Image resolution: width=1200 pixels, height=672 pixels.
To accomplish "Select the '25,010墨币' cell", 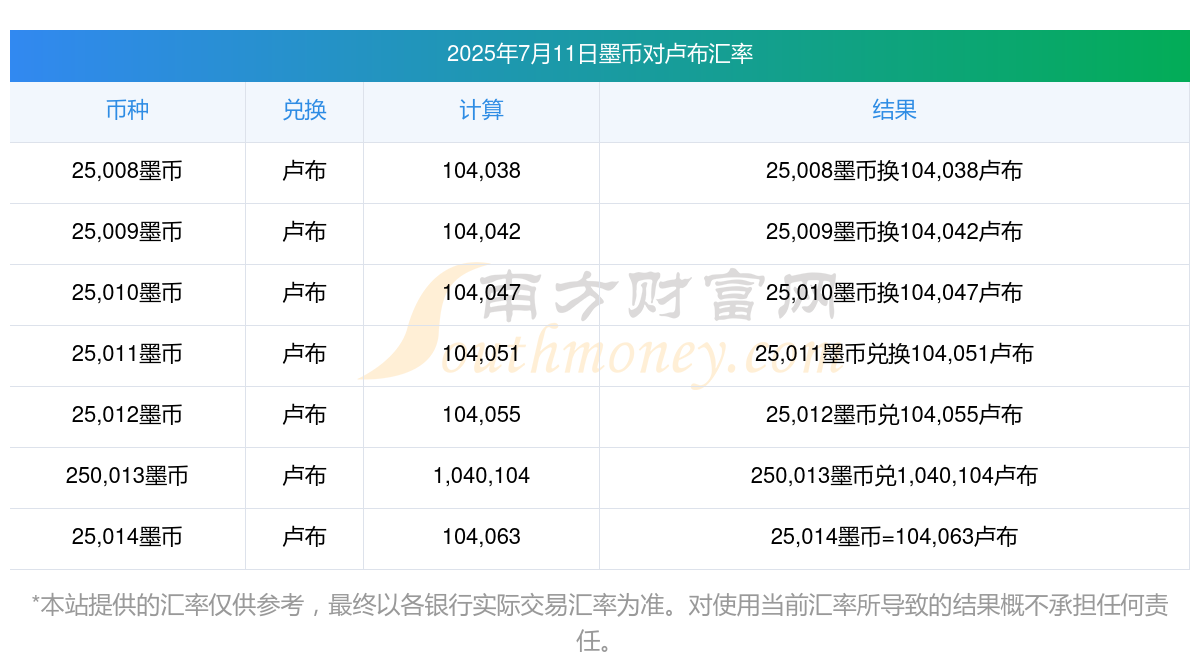I will (127, 293).
